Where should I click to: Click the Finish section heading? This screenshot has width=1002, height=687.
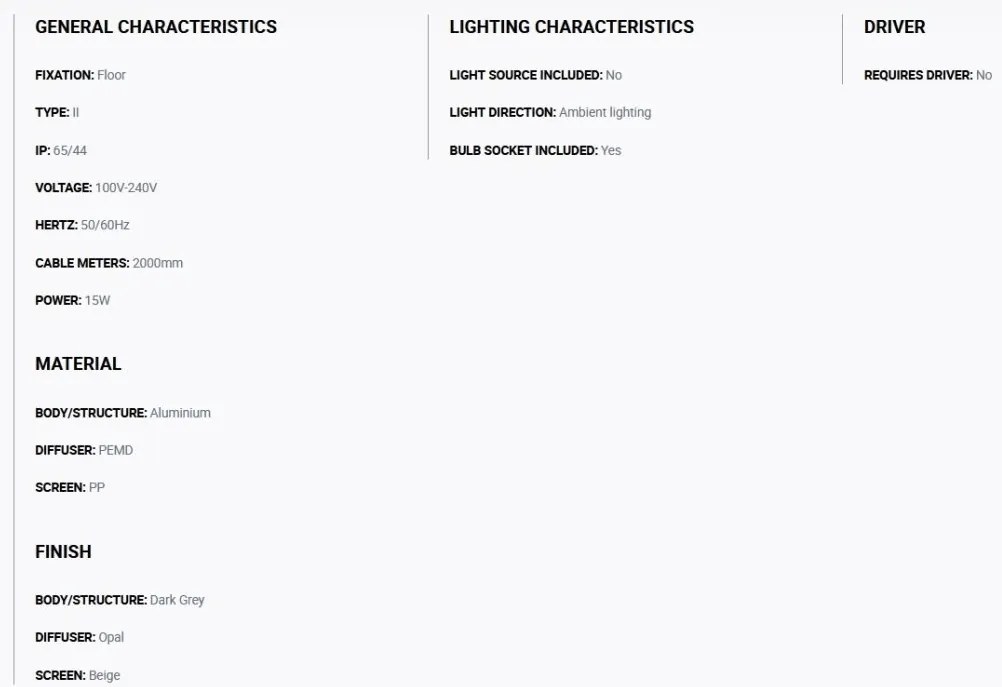(x=63, y=552)
